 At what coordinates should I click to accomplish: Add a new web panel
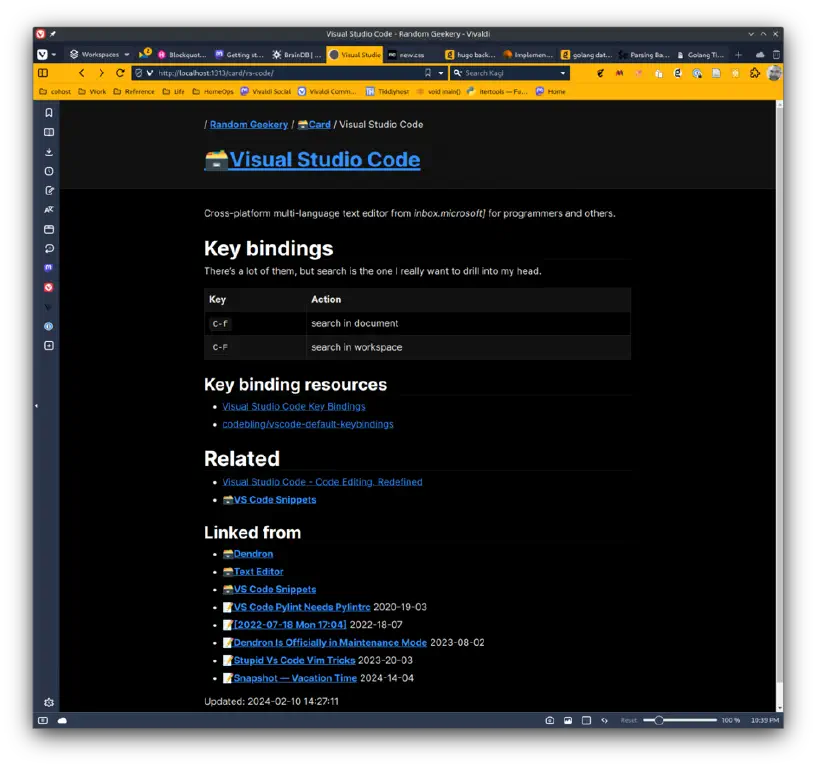[x=49, y=345]
